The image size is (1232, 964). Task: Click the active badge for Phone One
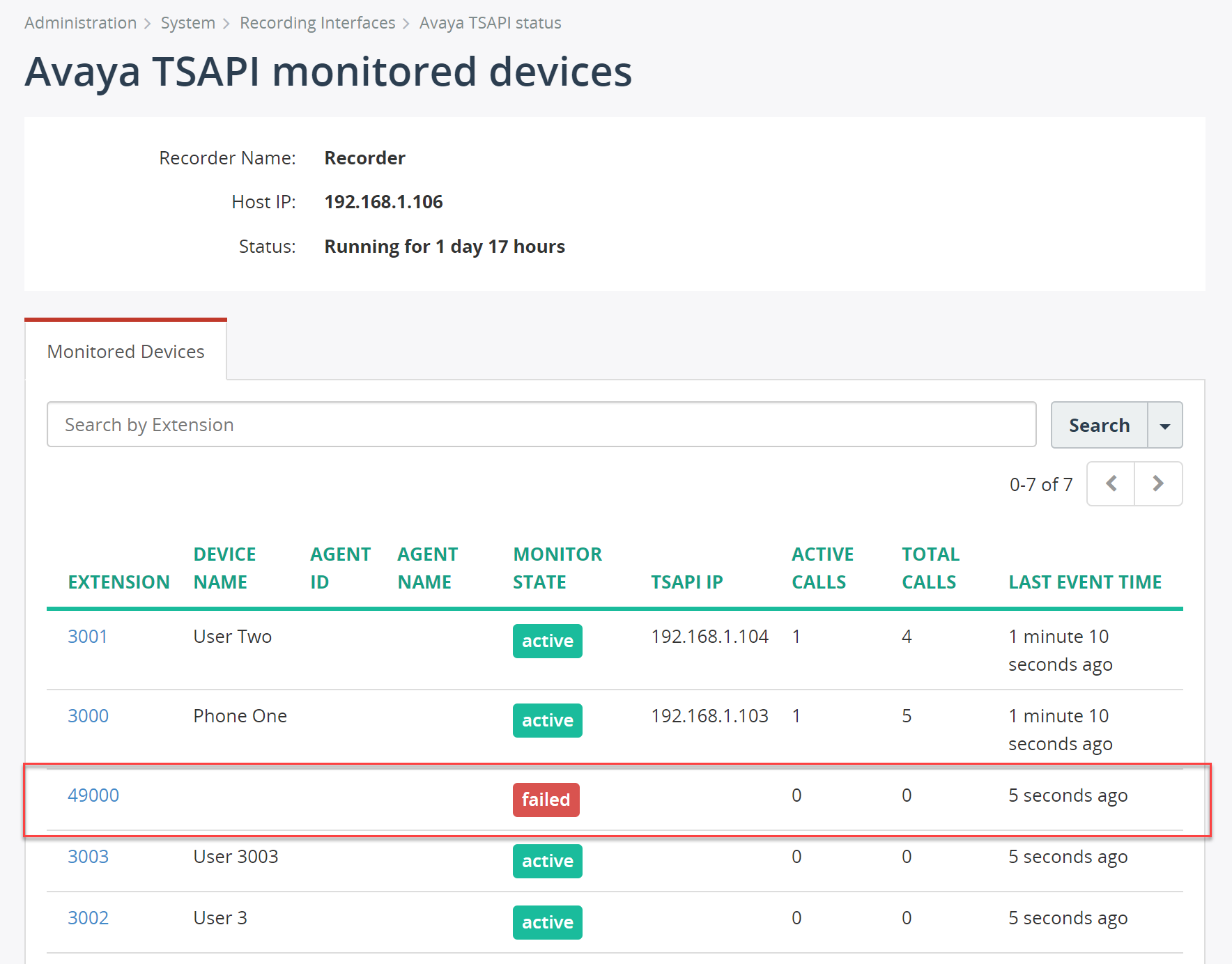[548, 720]
